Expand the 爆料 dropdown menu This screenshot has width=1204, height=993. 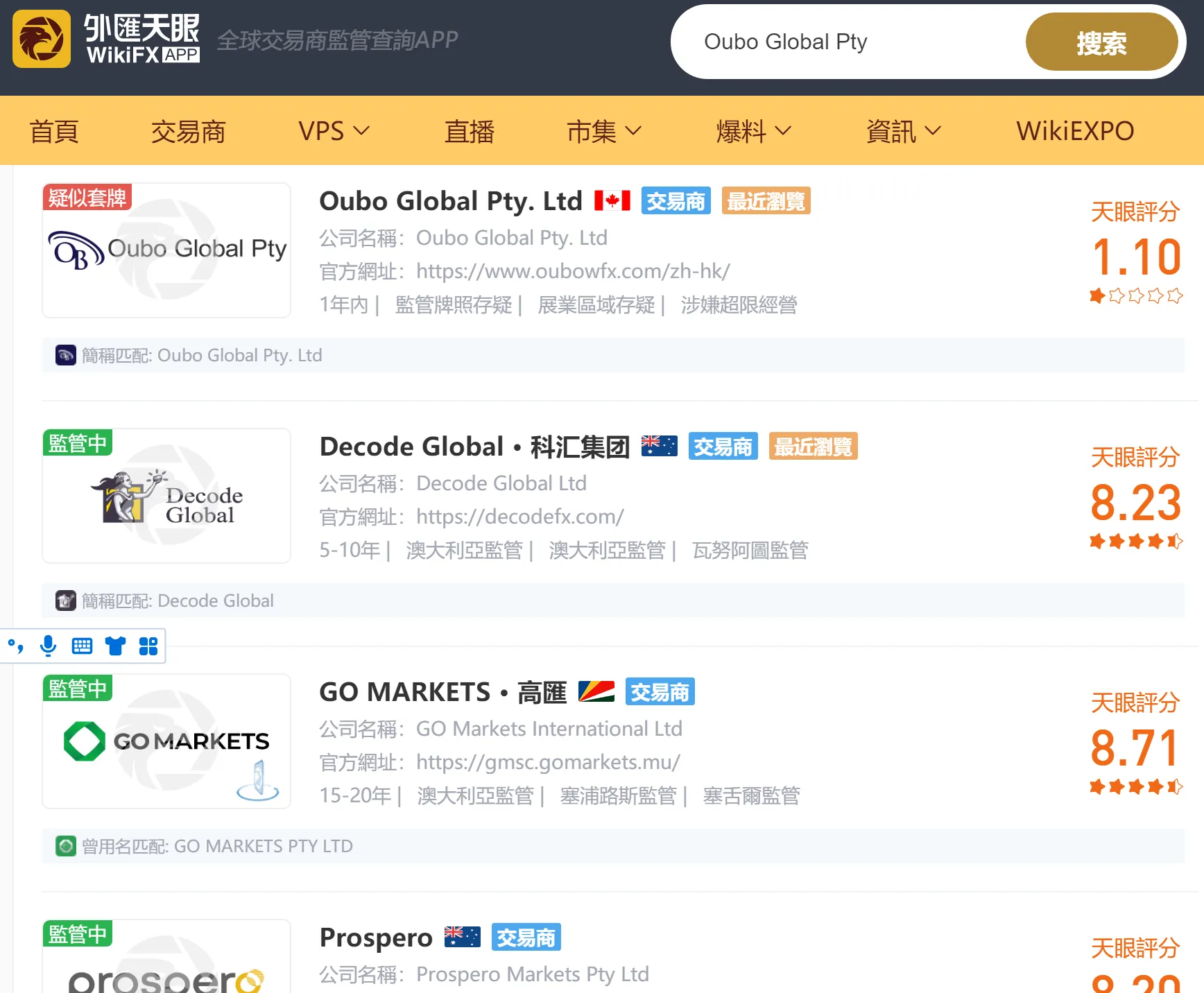tap(754, 131)
